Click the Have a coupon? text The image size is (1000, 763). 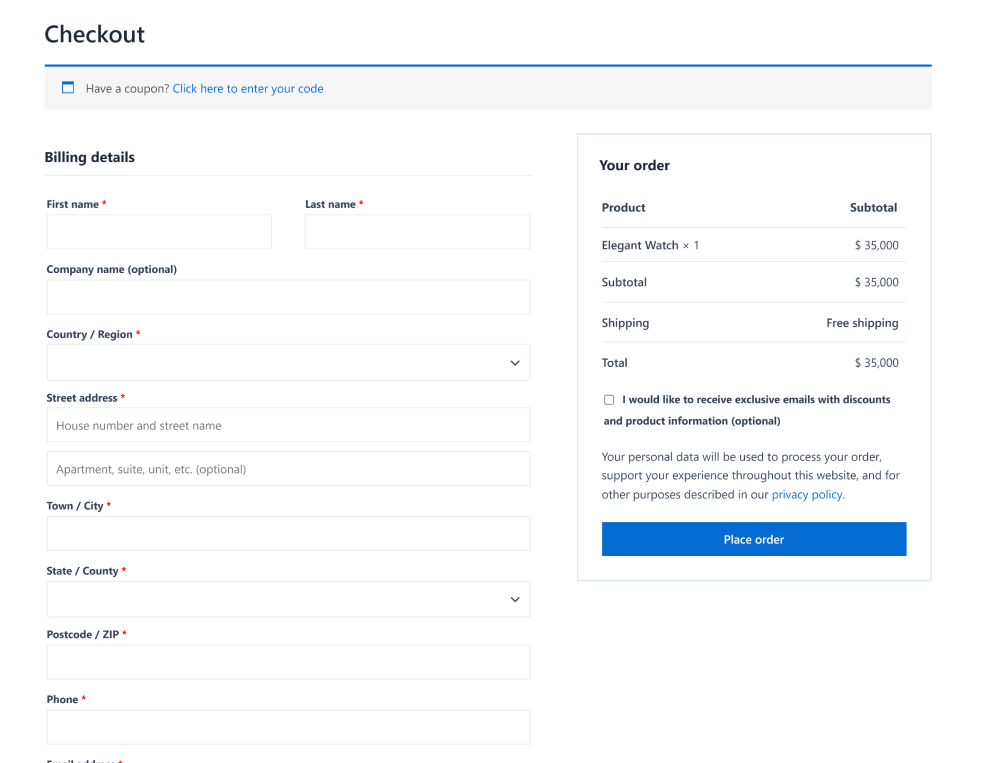click(x=128, y=89)
